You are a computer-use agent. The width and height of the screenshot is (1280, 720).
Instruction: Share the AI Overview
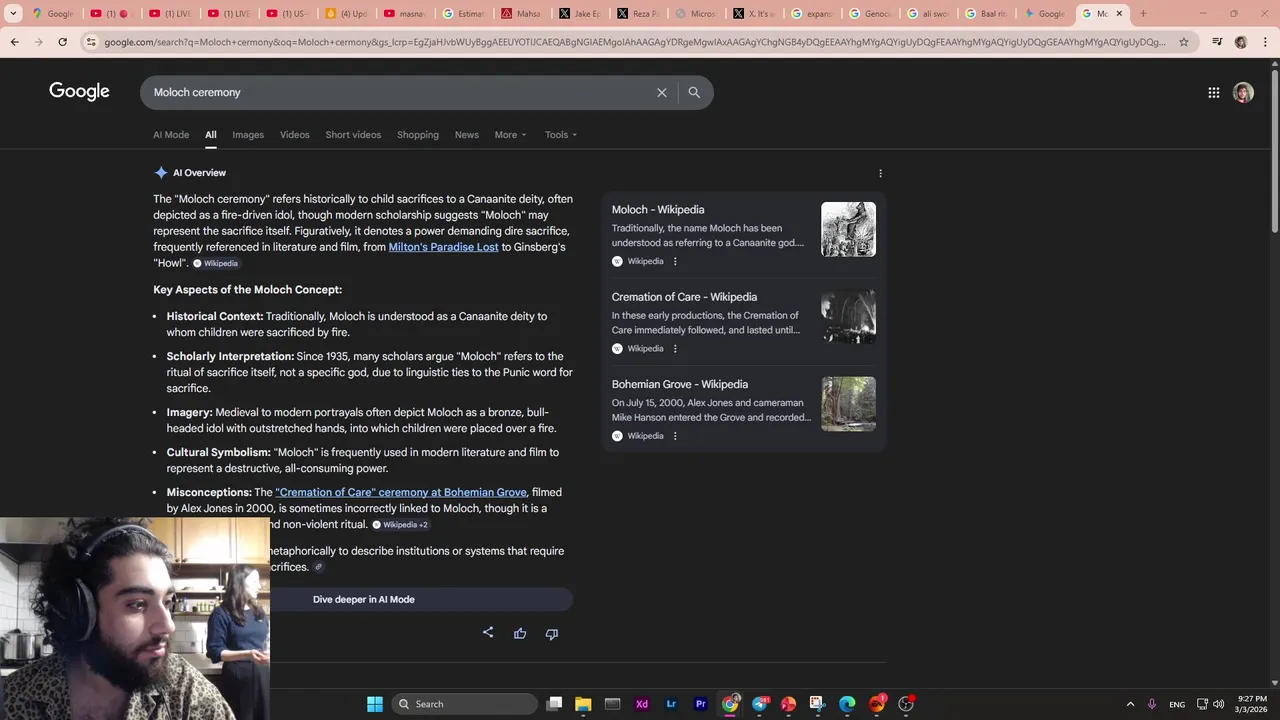tap(488, 633)
